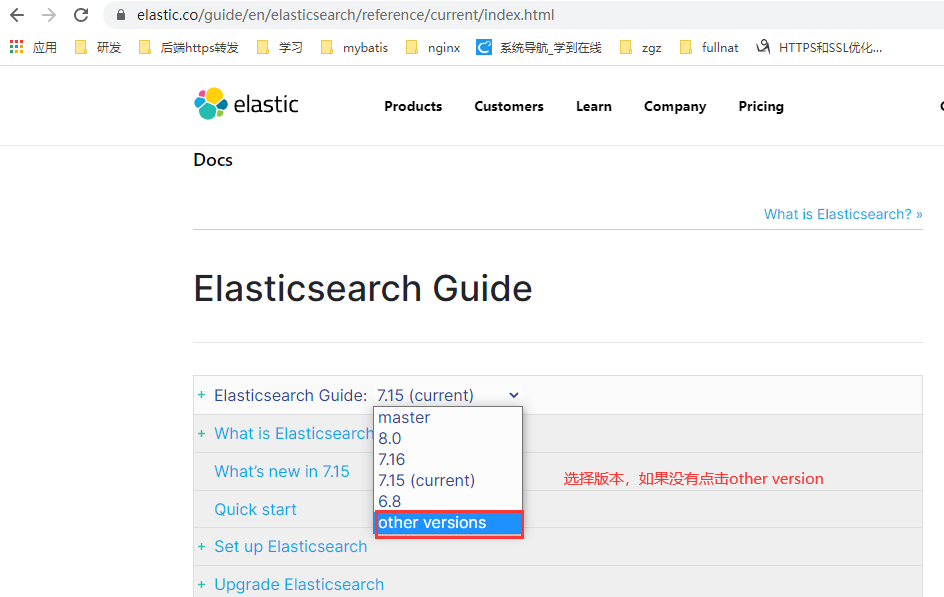Open the 研发 bookmark folder

[x=98, y=48]
